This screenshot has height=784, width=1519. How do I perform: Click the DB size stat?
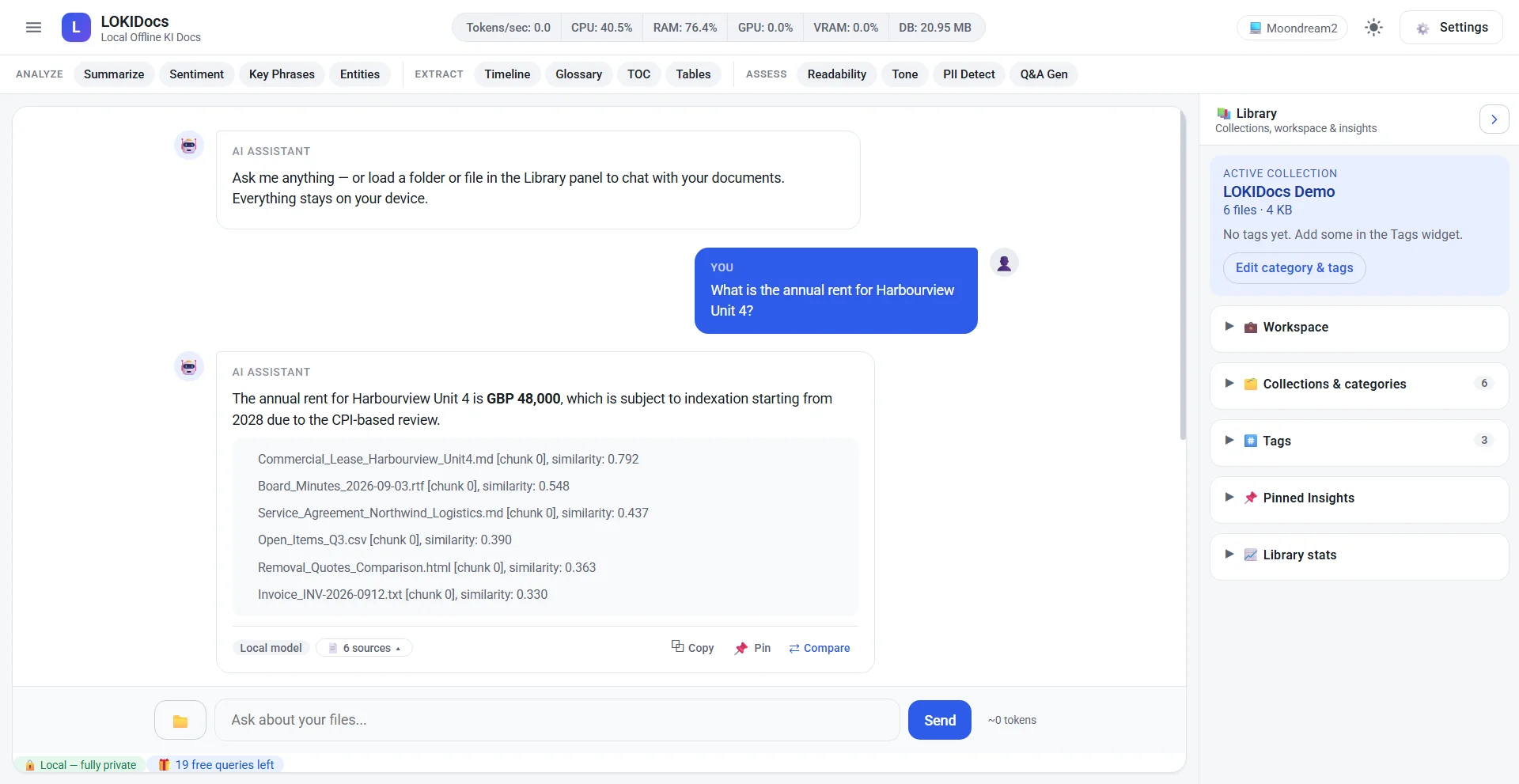[x=934, y=28]
